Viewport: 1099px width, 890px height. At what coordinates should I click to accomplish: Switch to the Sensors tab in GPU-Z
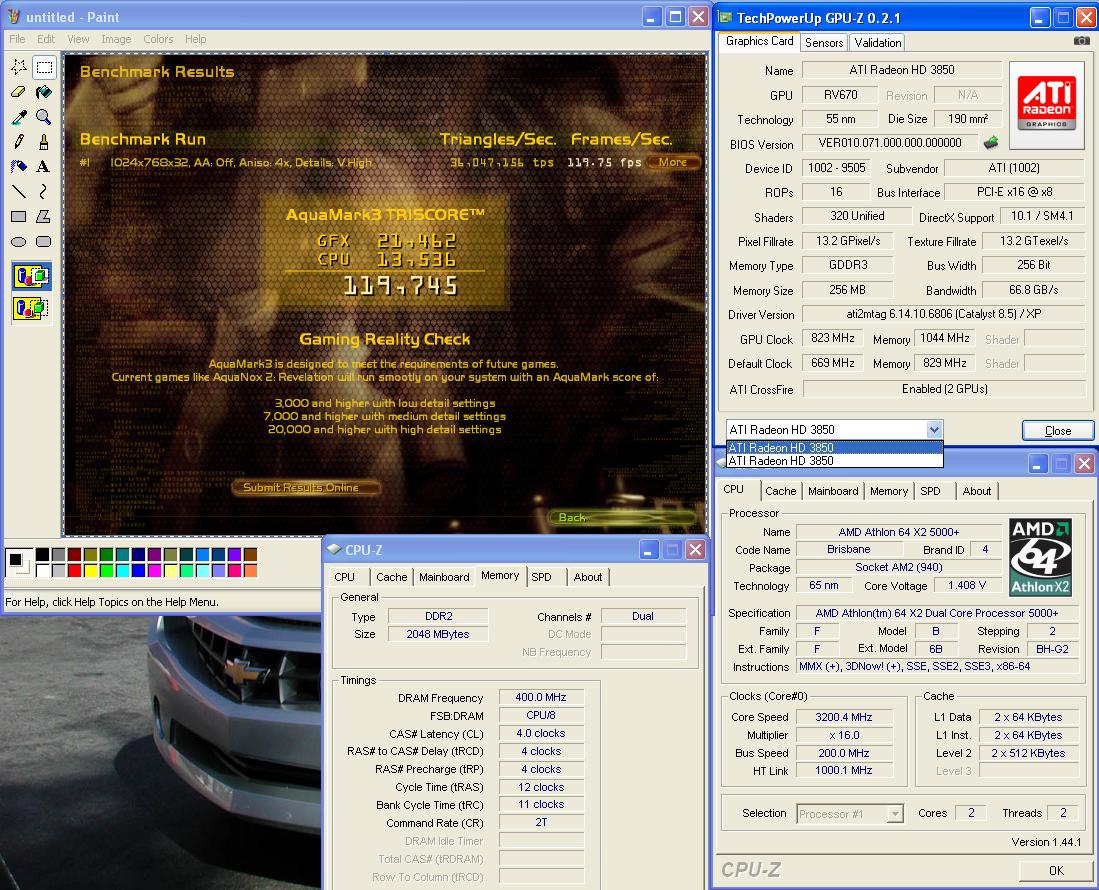[824, 43]
